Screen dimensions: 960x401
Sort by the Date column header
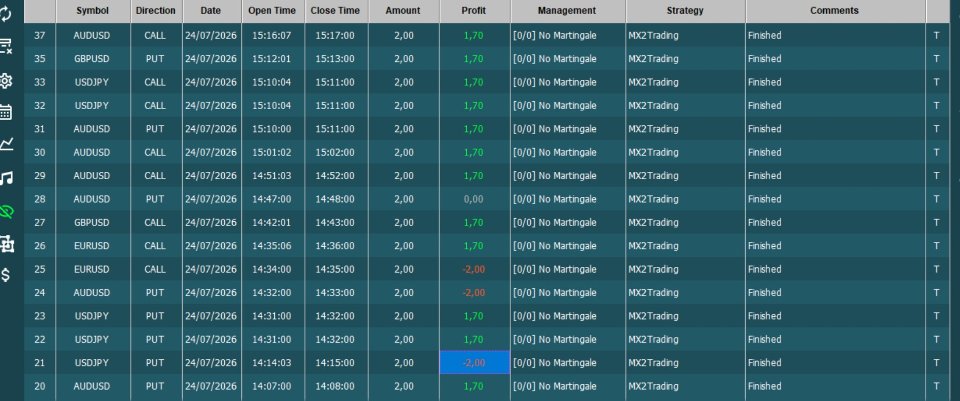coord(211,10)
